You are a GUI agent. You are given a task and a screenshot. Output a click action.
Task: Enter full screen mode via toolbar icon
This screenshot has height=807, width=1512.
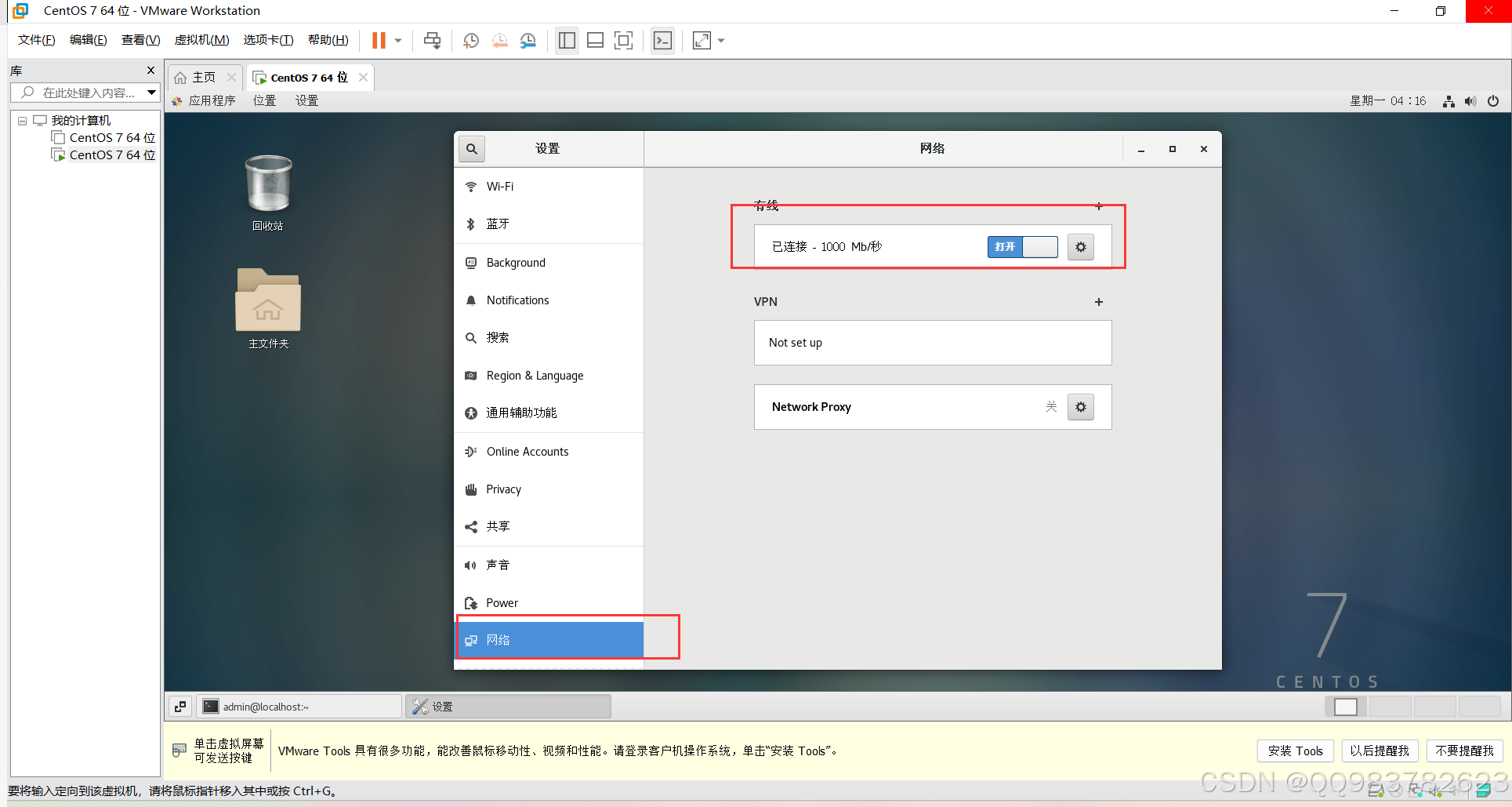pyautogui.click(x=623, y=41)
